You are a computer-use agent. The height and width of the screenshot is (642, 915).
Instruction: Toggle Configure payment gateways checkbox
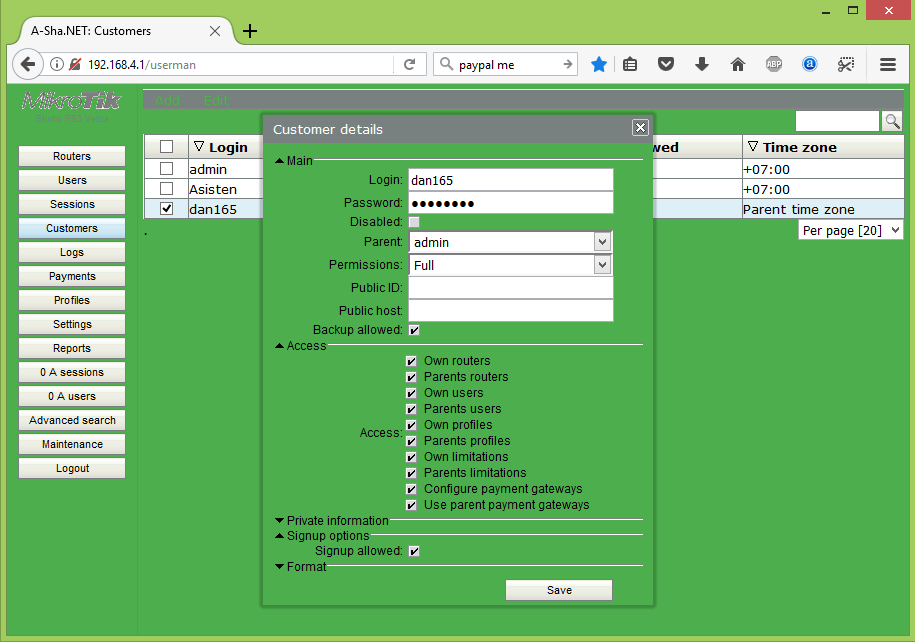pos(411,489)
